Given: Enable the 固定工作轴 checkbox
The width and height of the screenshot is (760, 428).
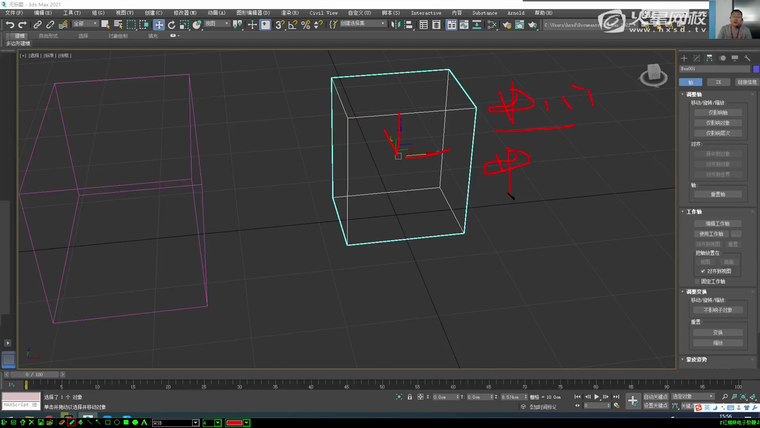Looking at the screenshot, I should 696,281.
